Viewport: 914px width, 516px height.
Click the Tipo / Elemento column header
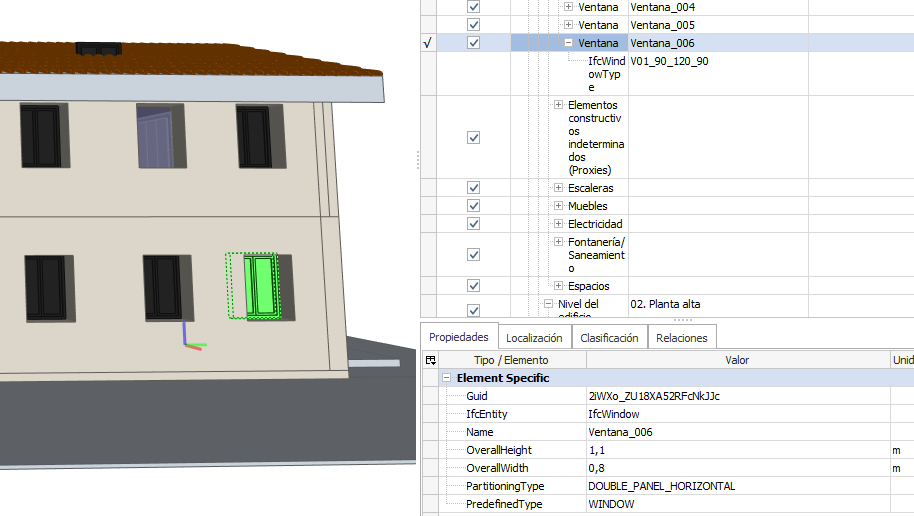tap(511, 360)
